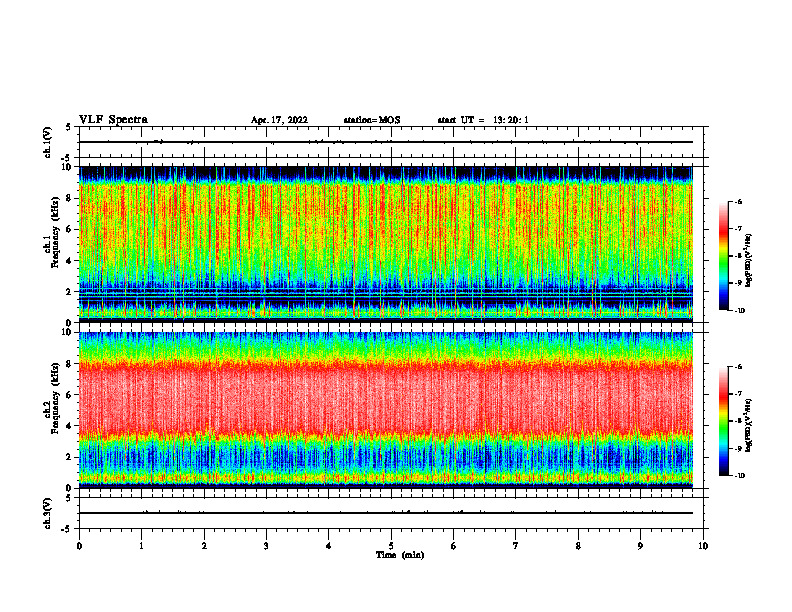The height and width of the screenshot is (612, 792).
Task: Click the "ch.3(V)" axis label of the bottom waveform
Action: pyautogui.click(x=48, y=513)
